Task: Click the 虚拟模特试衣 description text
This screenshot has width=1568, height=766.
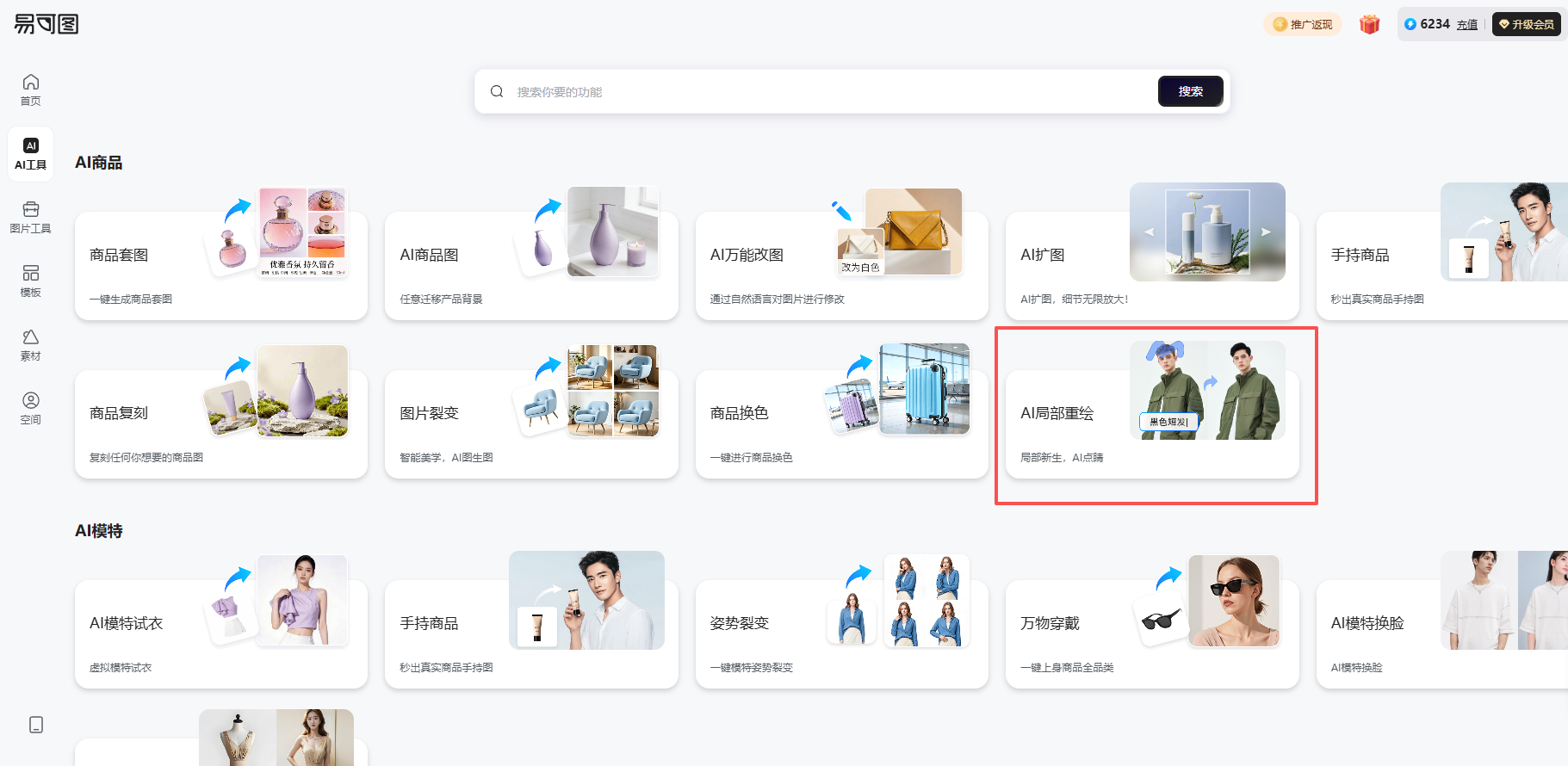Action: [121, 668]
